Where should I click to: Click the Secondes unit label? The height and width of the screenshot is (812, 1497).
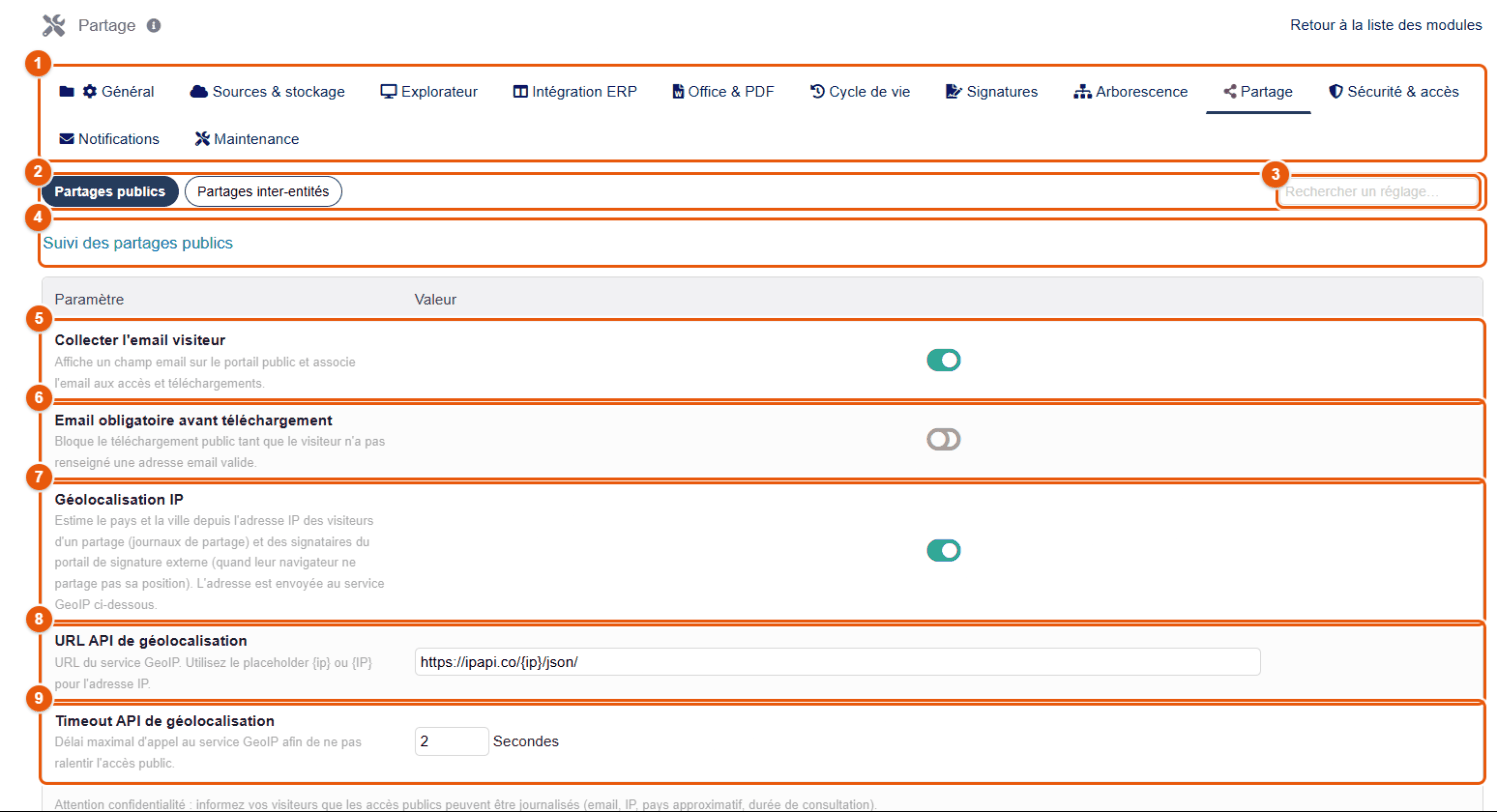(526, 741)
